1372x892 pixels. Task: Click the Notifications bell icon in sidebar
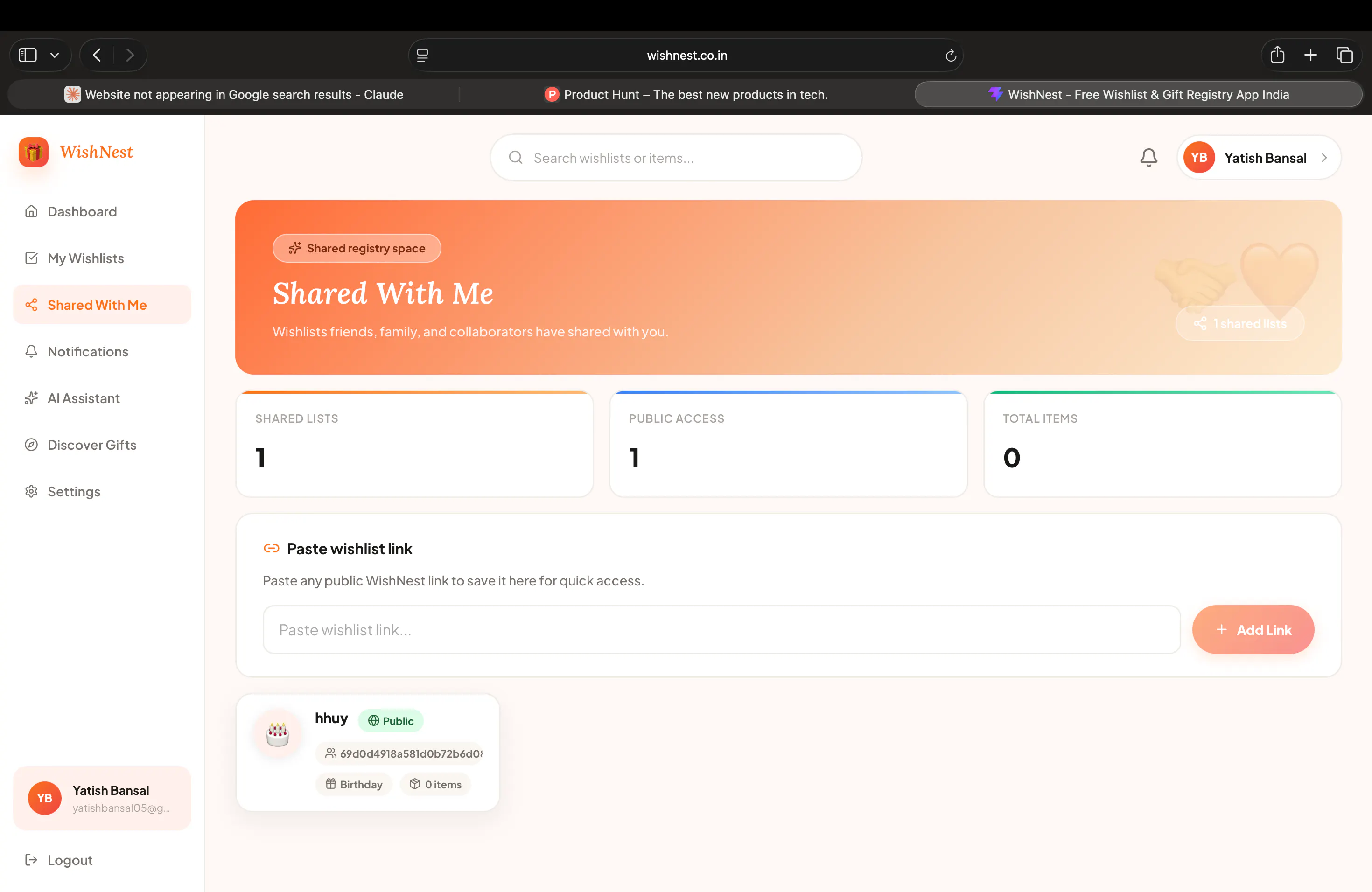pyautogui.click(x=31, y=351)
